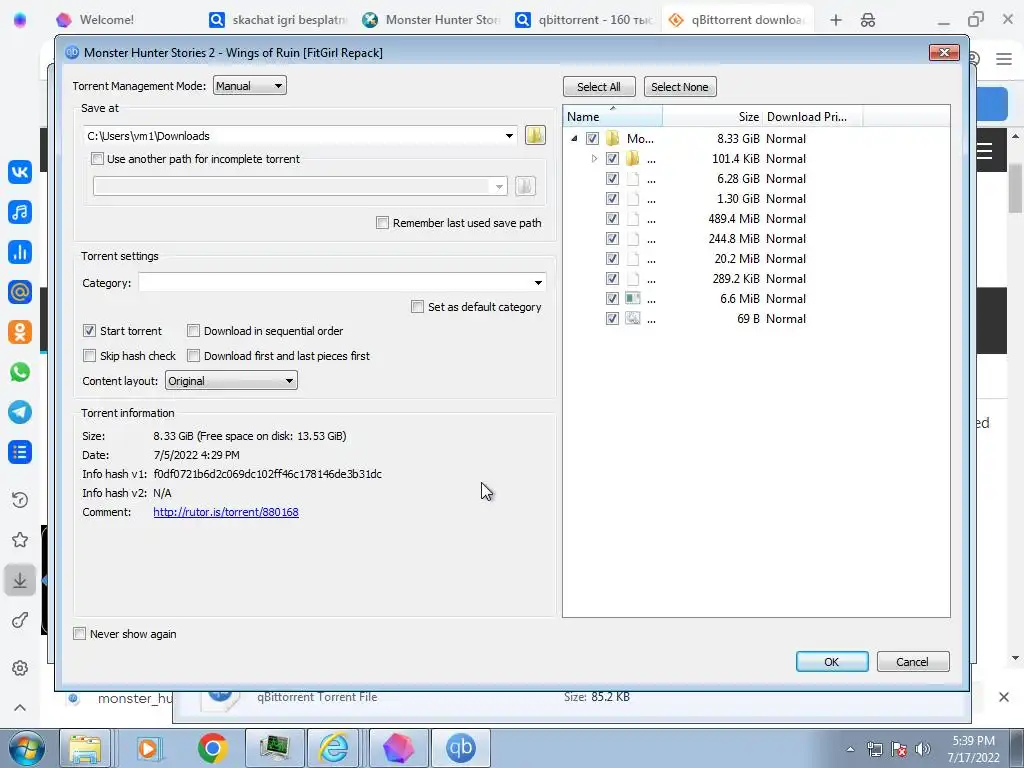
Task: Uncheck the 6.28 GiB file checkbox
Action: [612, 178]
